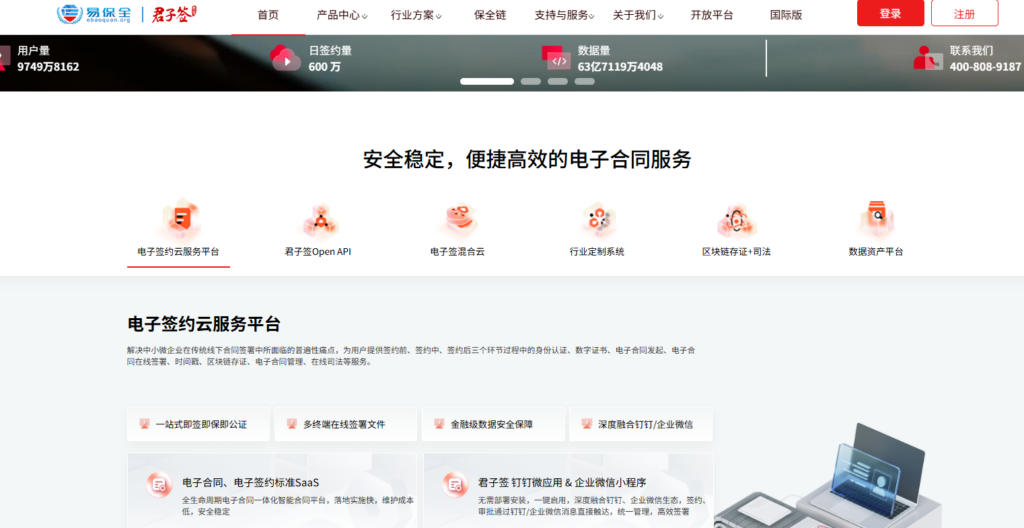Click the 9749万8162 user count

(48, 67)
